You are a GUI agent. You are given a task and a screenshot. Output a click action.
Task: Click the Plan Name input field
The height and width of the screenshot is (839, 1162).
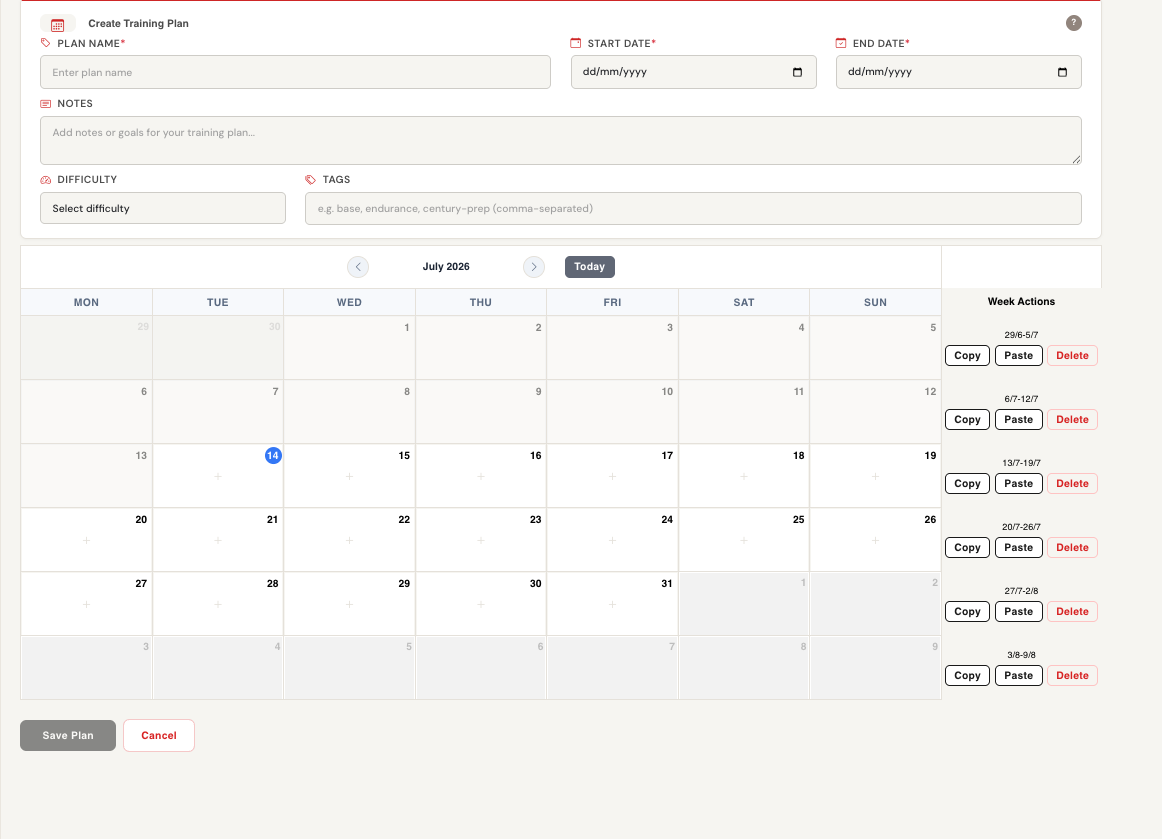[295, 72]
